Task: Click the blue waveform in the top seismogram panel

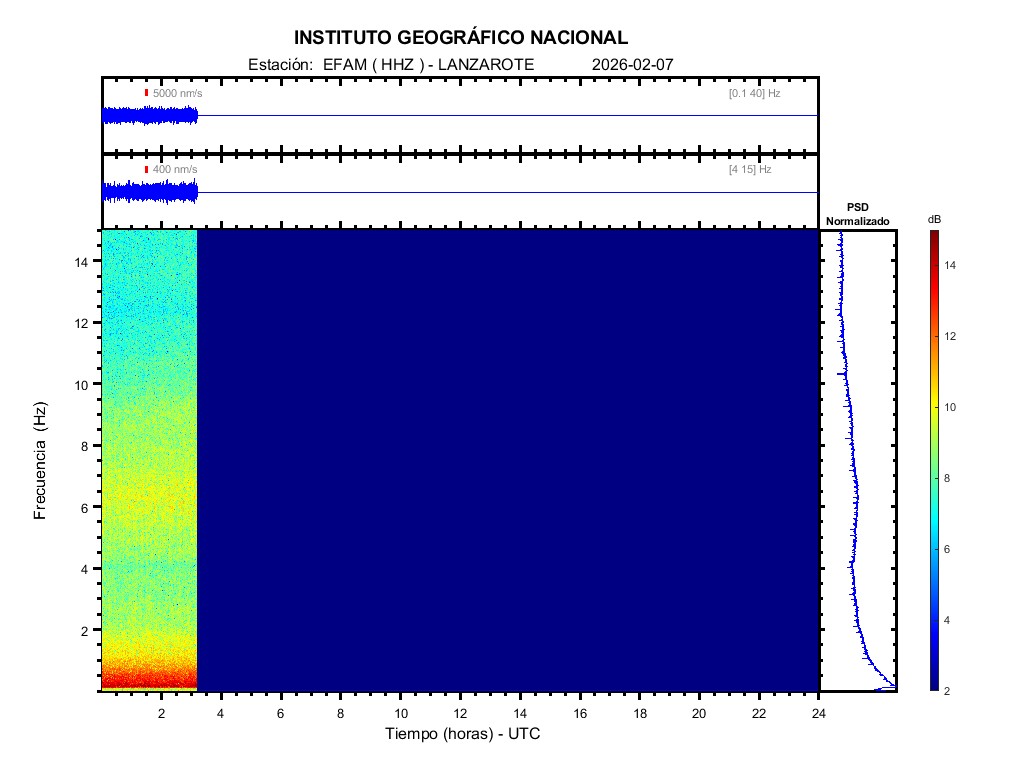Action: click(x=150, y=116)
